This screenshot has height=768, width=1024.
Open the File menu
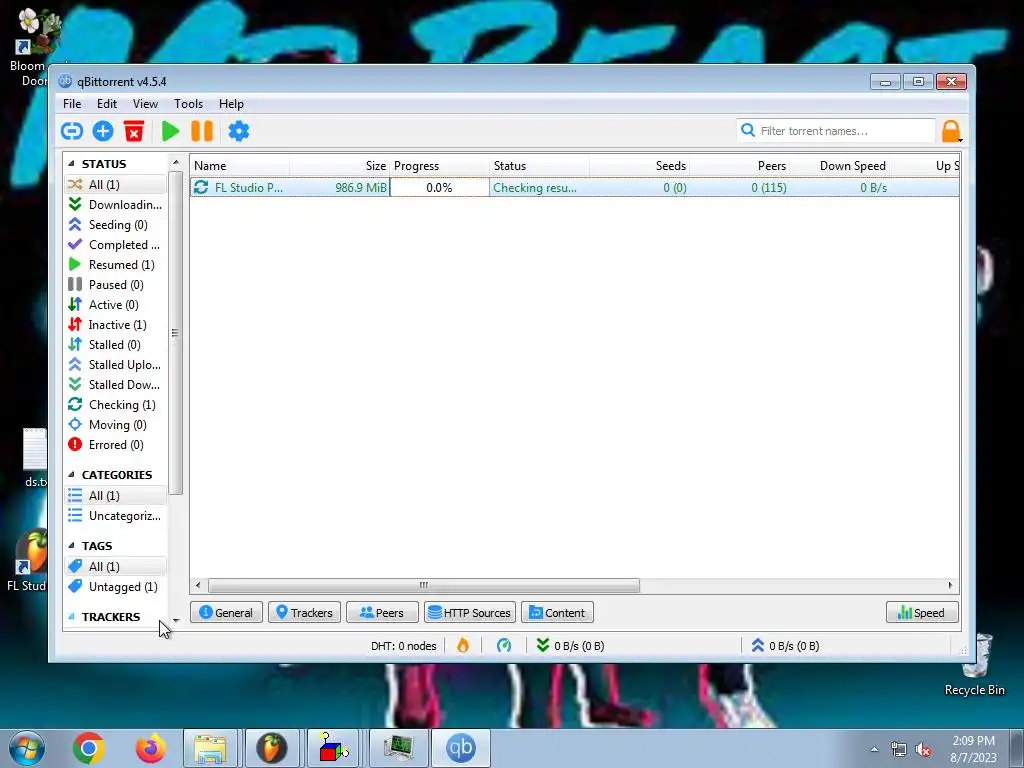[72, 104]
